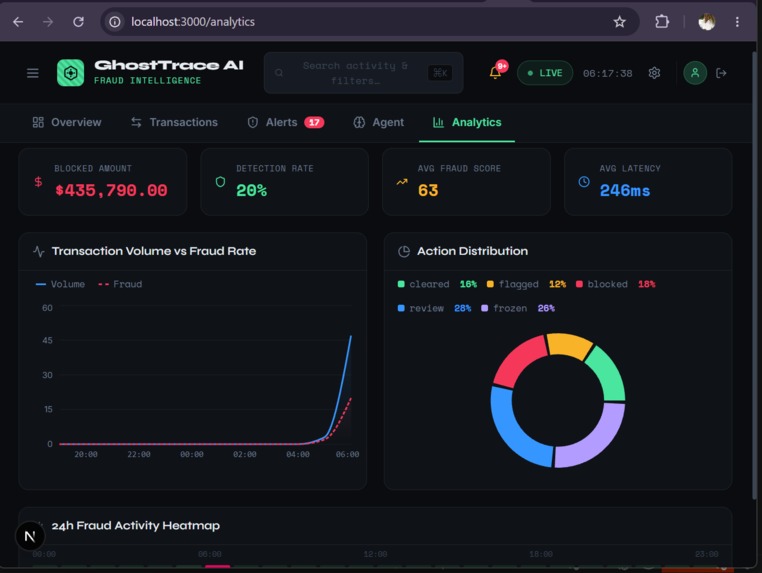Toggle the LIVE status pill
This screenshot has width=762, height=573.
click(x=545, y=73)
